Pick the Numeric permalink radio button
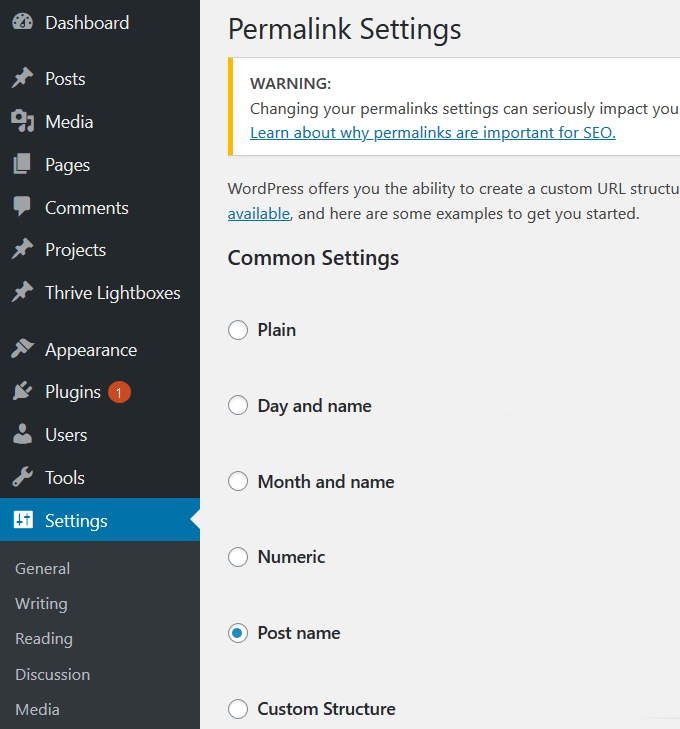This screenshot has width=680, height=729. (x=238, y=557)
